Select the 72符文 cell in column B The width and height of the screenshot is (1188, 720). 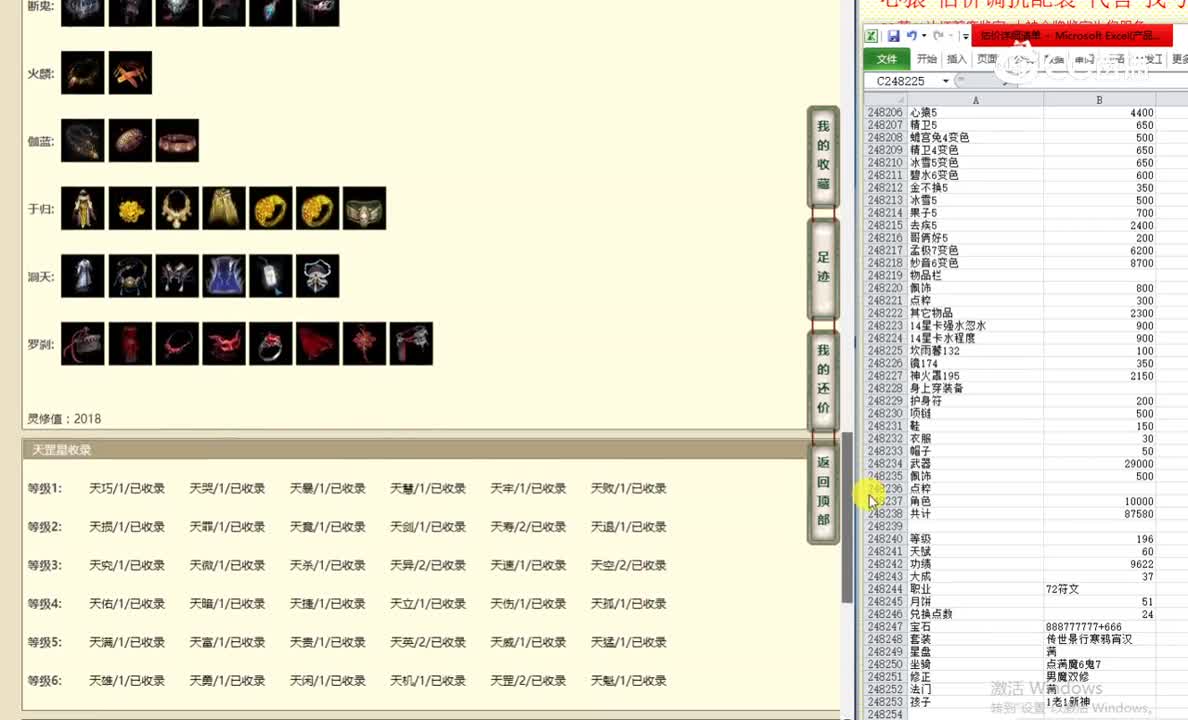coord(1099,589)
